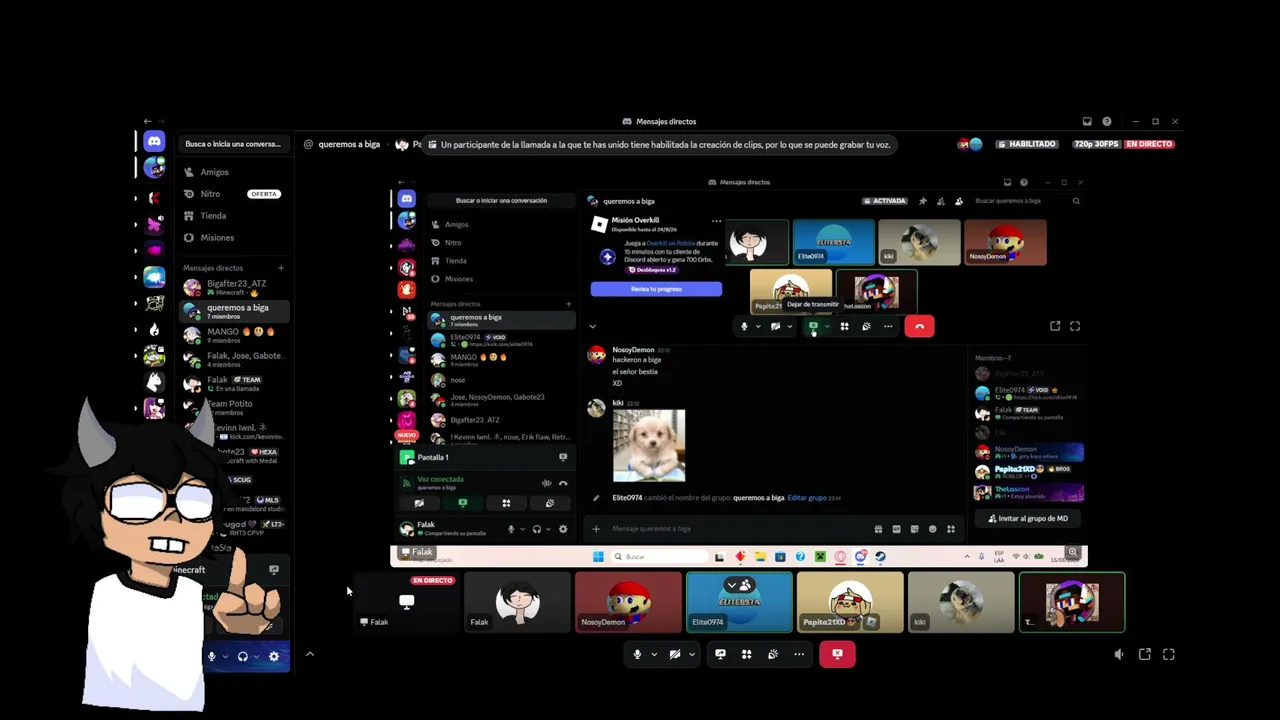1280x720 pixels.
Task: Open the inbox icon in the outer title bar
Action: click(1087, 122)
